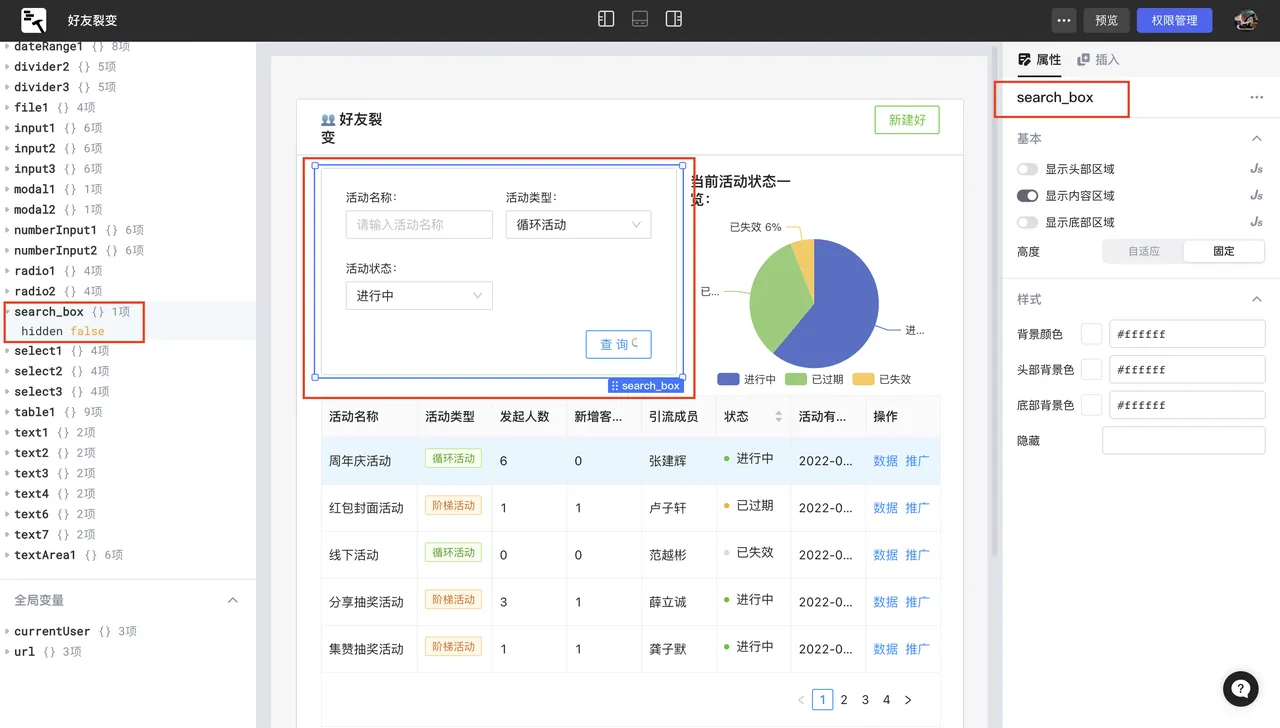Open 背景颜色 color swatch

[1092, 334]
